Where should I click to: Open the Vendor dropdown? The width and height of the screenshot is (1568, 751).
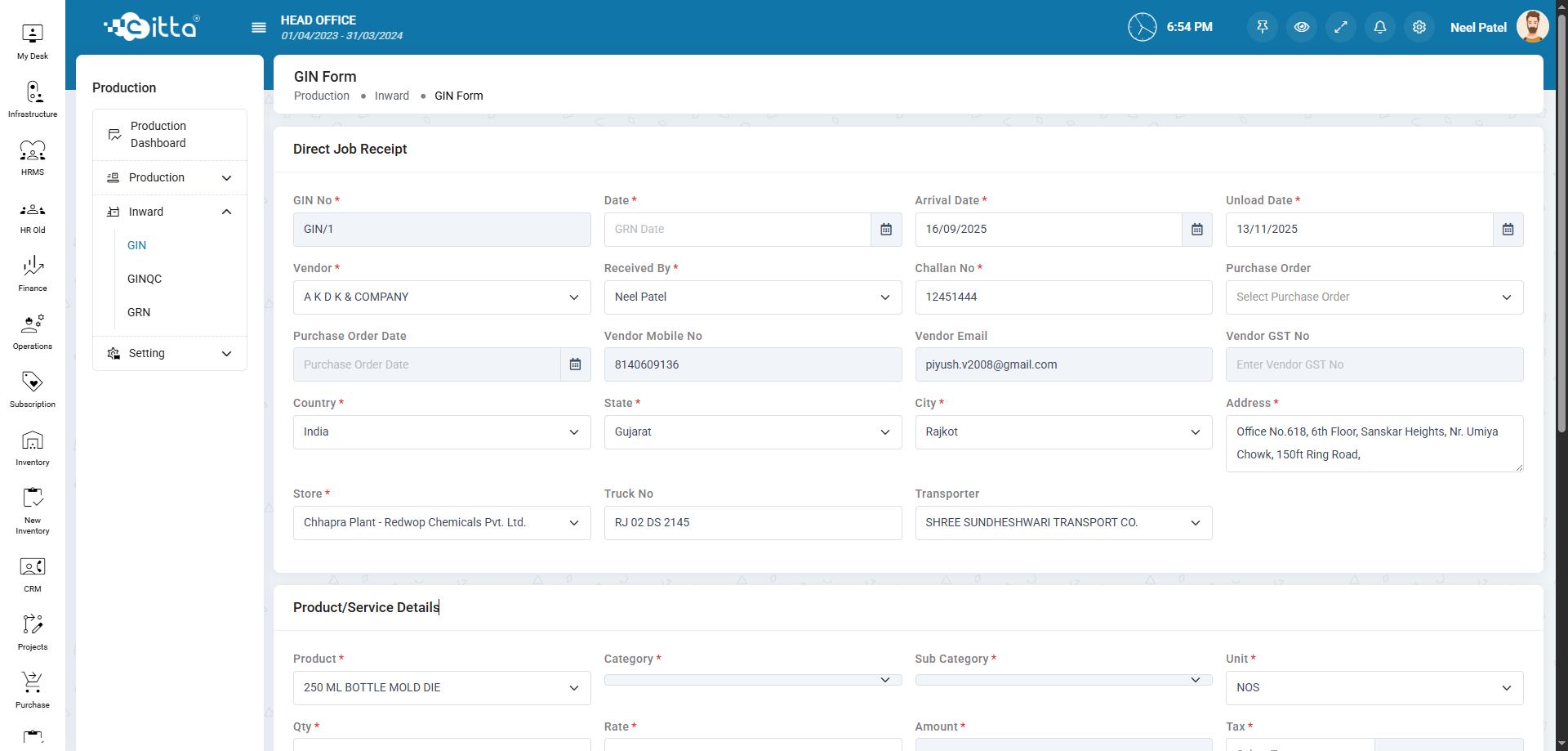point(441,297)
